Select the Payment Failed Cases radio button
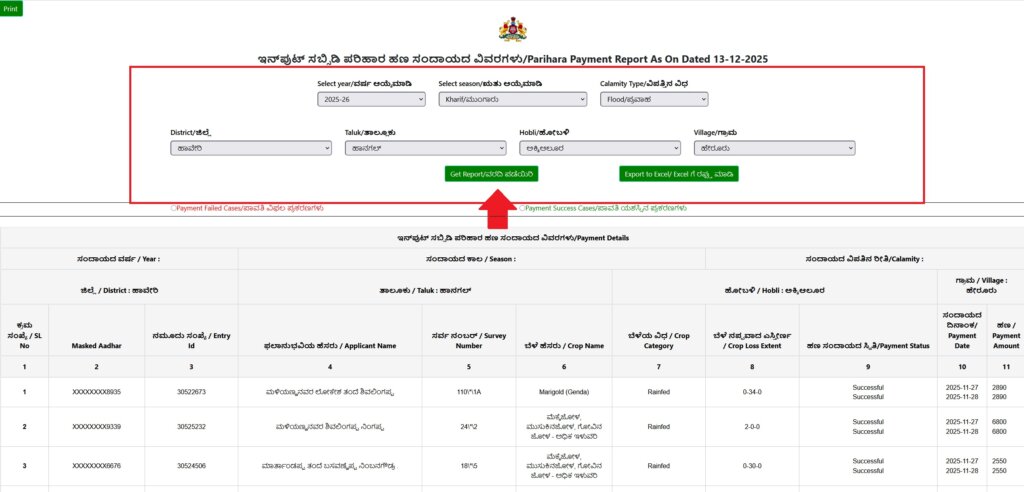Image resolution: width=1024 pixels, height=492 pixels. click(x=174, y=208)
